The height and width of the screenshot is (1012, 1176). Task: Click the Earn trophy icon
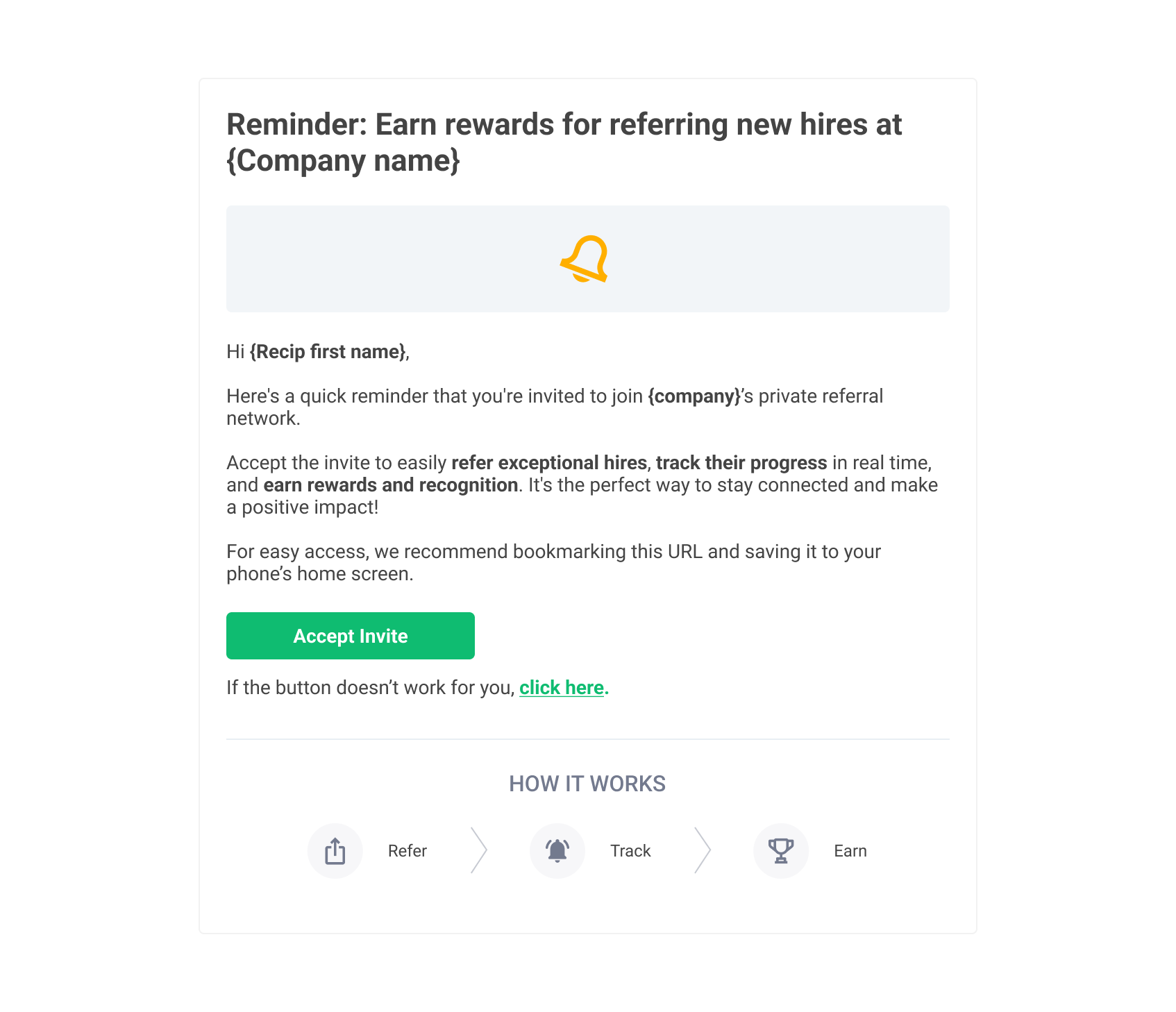[x=781, y=851]
